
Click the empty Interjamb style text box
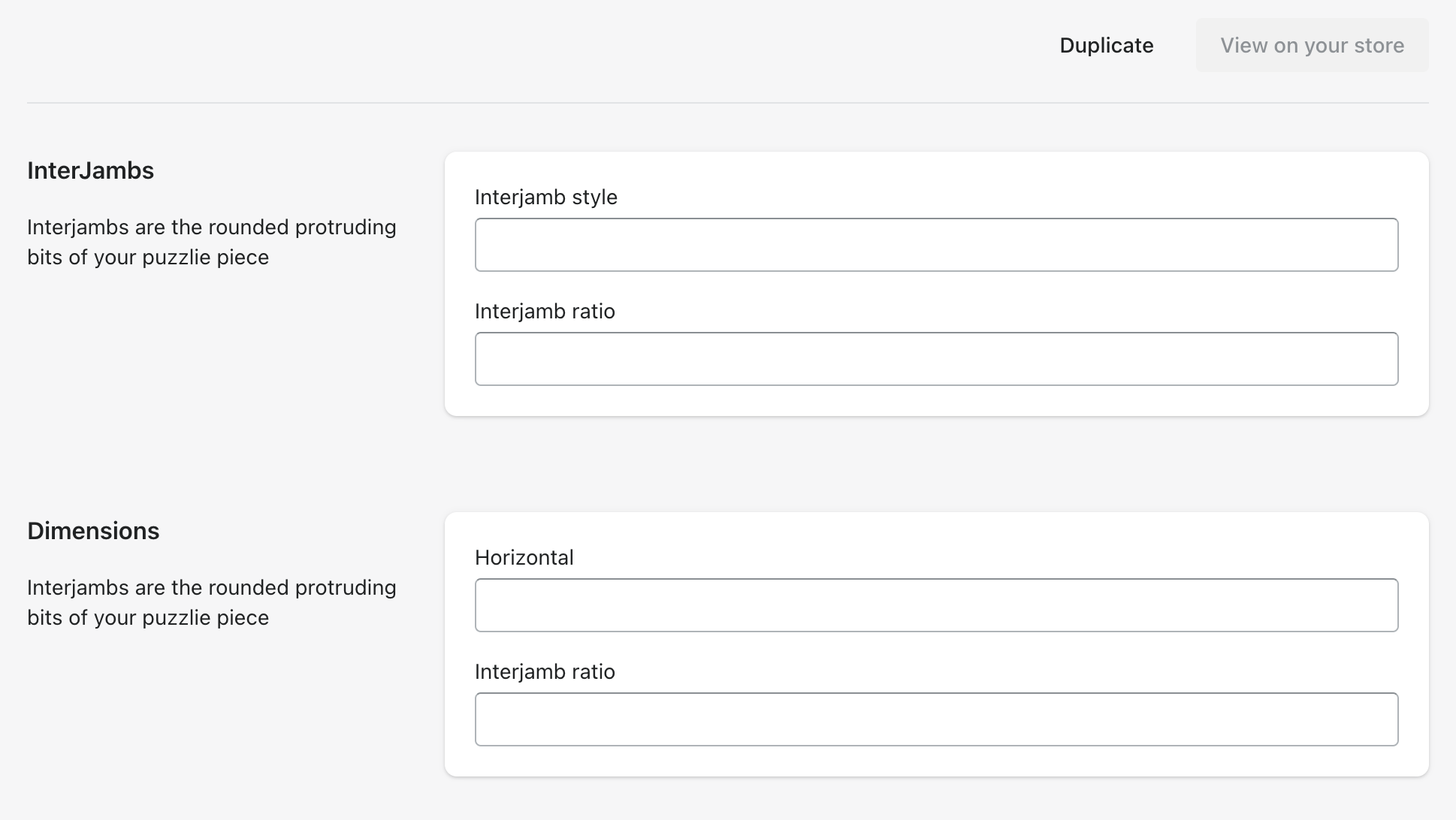pos(936,244)
